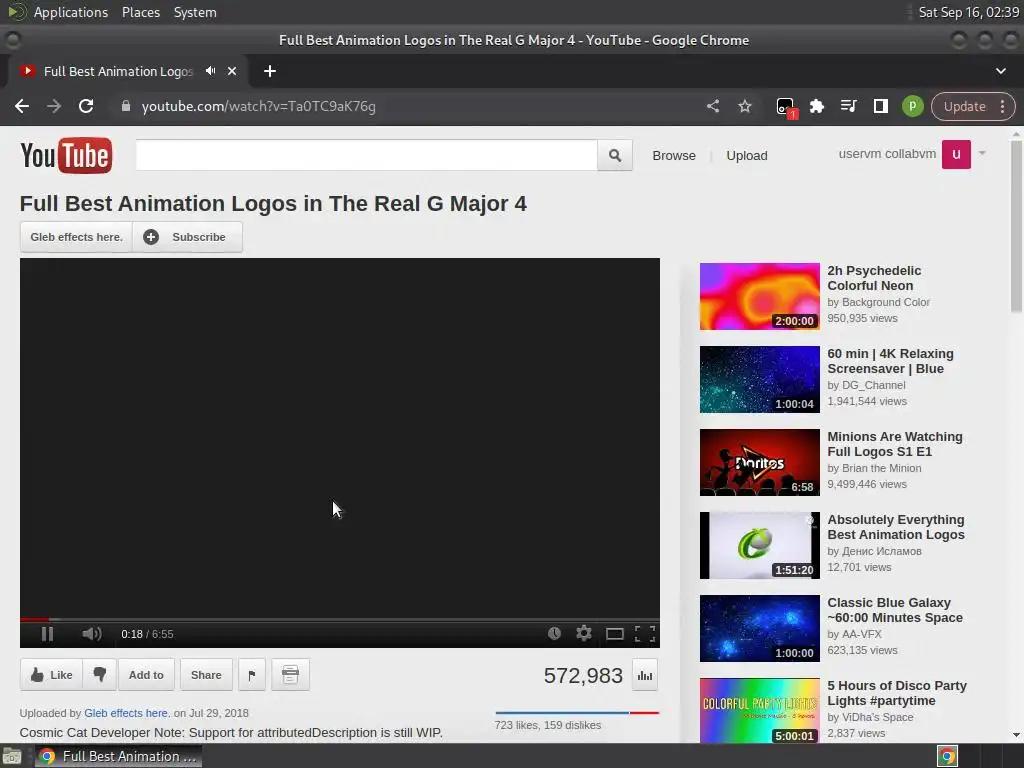Open the Minions Are Watching Full Logos thumbnail

[760, 462]
